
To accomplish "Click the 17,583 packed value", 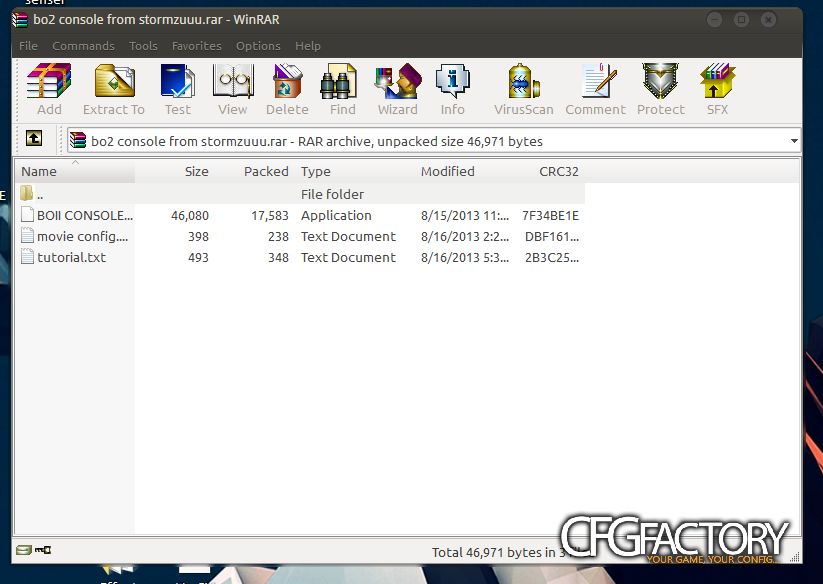I will pos(270,215).
